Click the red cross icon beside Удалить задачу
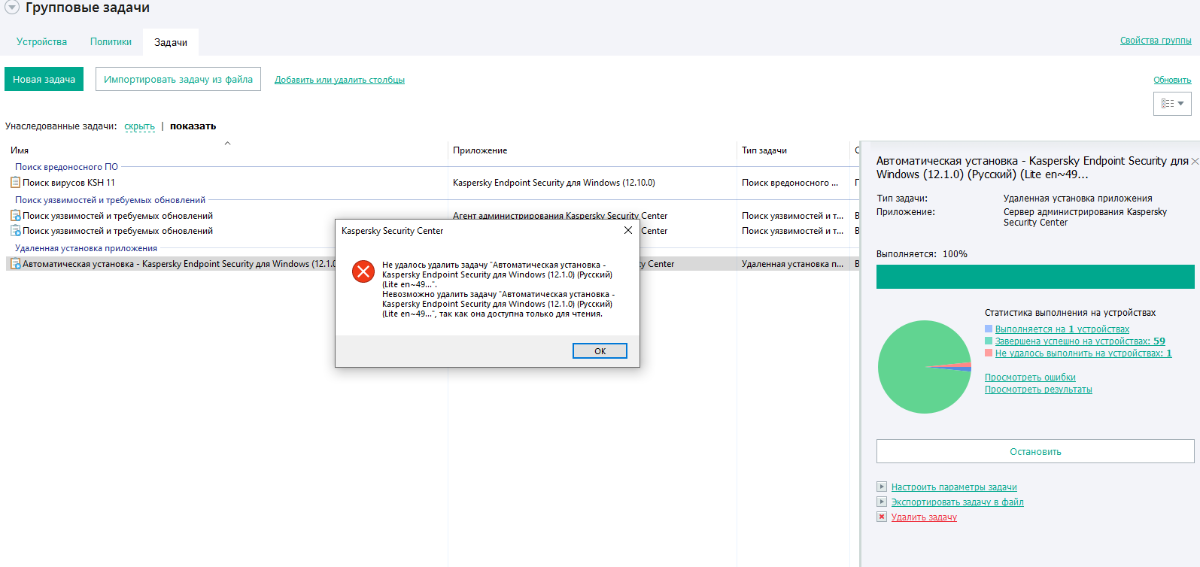The image size is (1200, 567). pyautogui.click(x=881, y=517)
